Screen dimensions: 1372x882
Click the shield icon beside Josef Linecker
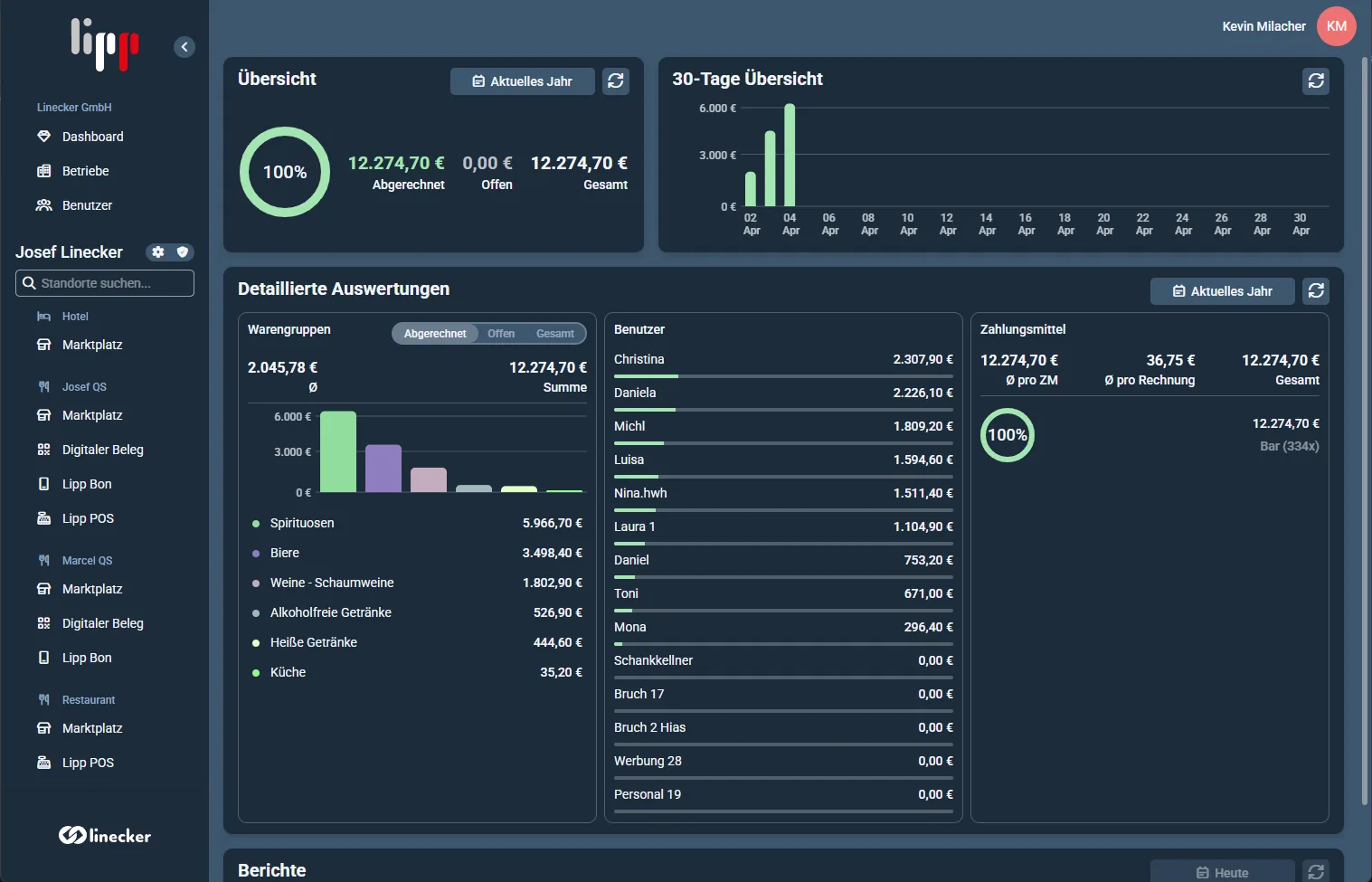click(183, 252)
